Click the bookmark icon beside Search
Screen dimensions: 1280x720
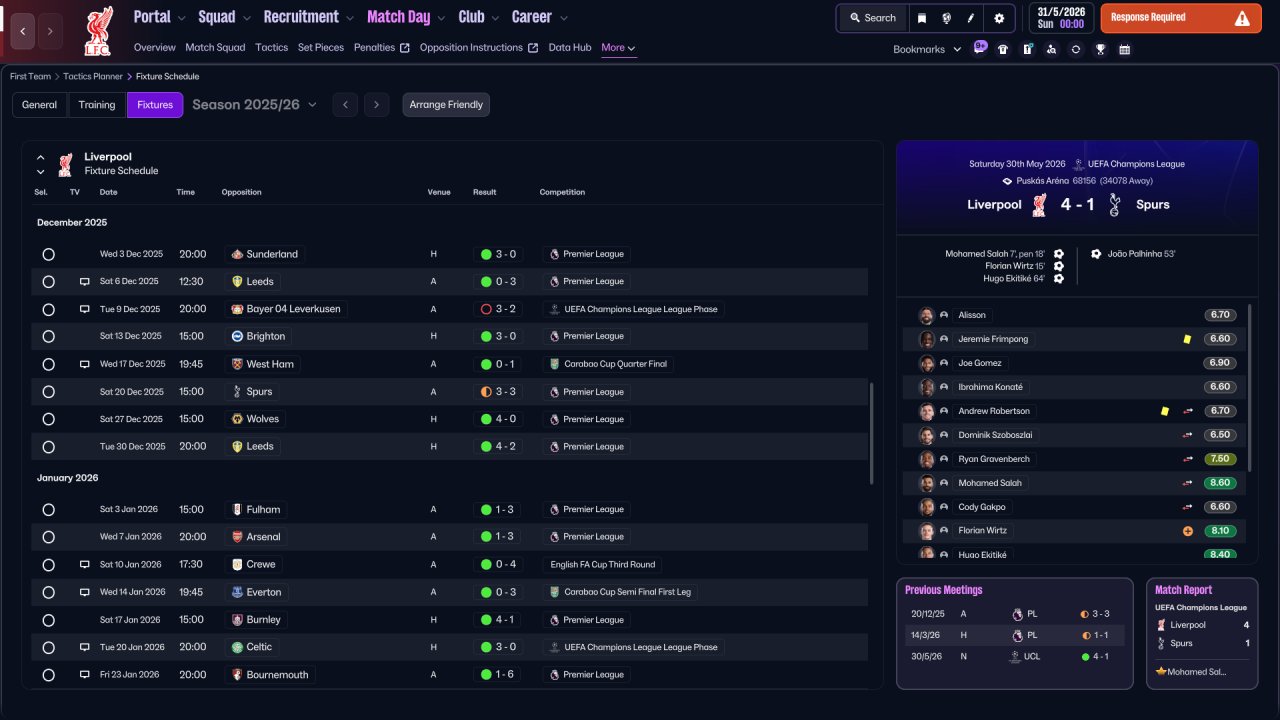(x=922, y=18)
